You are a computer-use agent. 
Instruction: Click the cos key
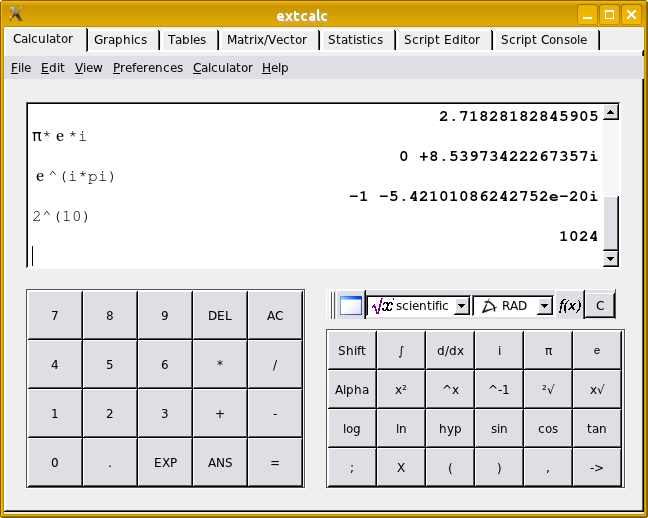(x=548, y=429)
